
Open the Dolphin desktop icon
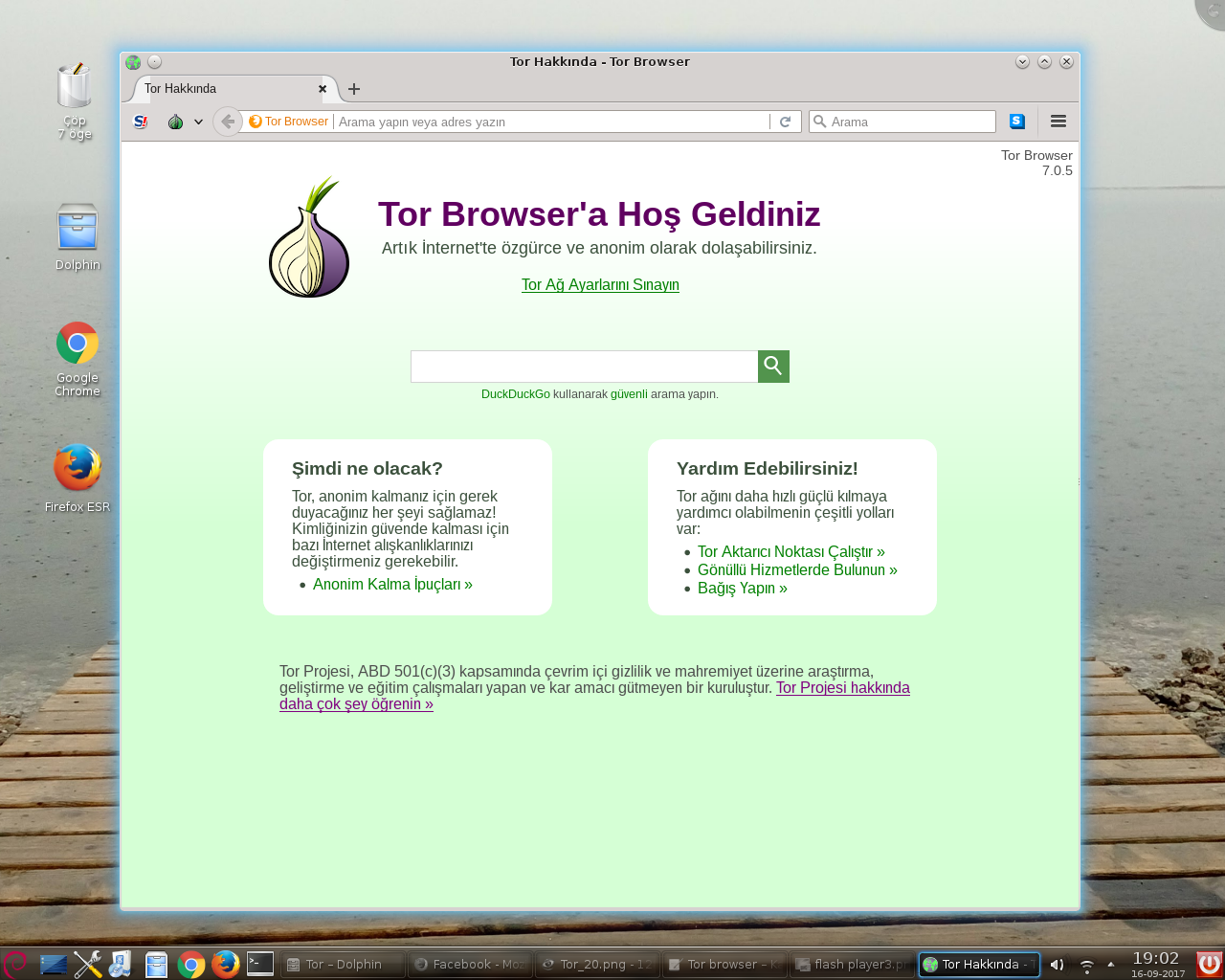[78, 237]
